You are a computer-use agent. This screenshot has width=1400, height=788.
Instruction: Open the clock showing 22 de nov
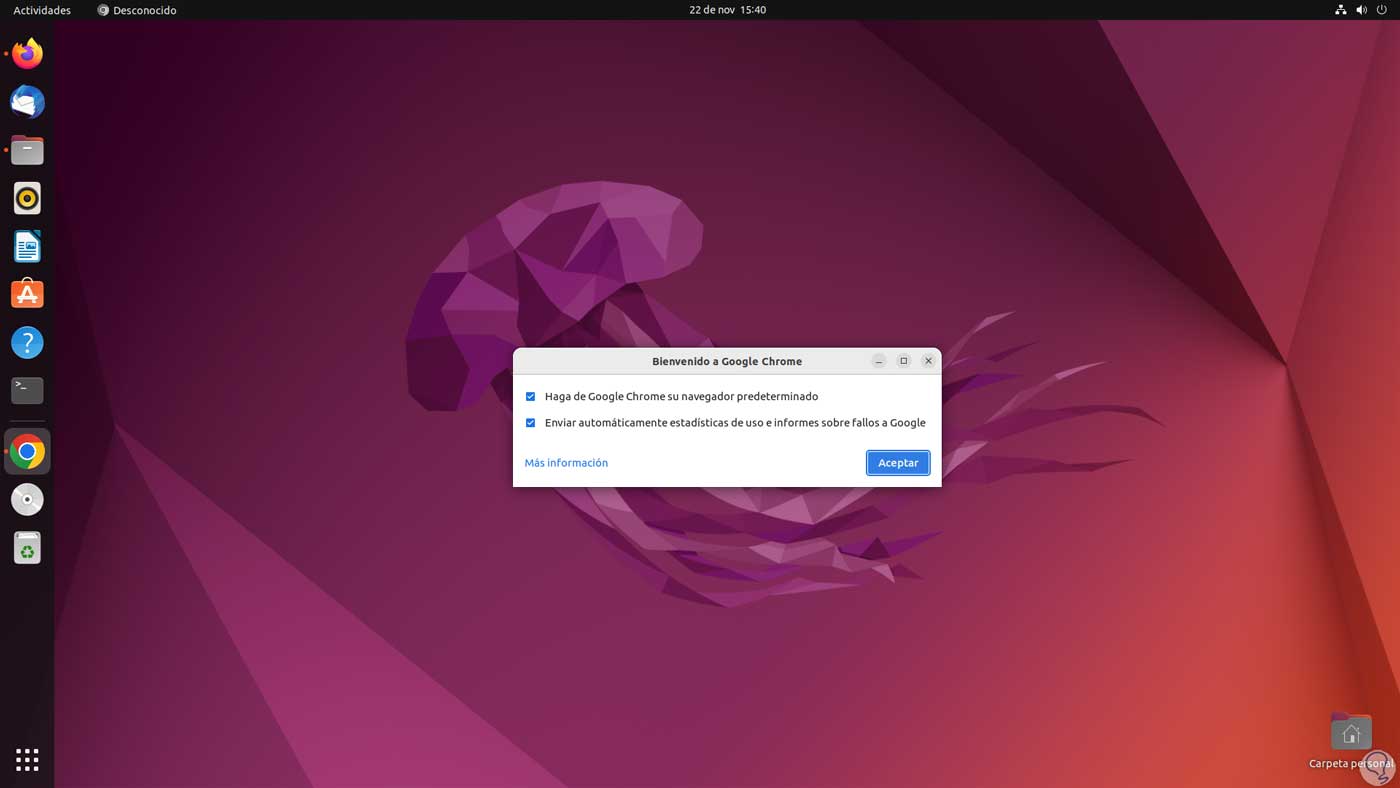(727, 10)
